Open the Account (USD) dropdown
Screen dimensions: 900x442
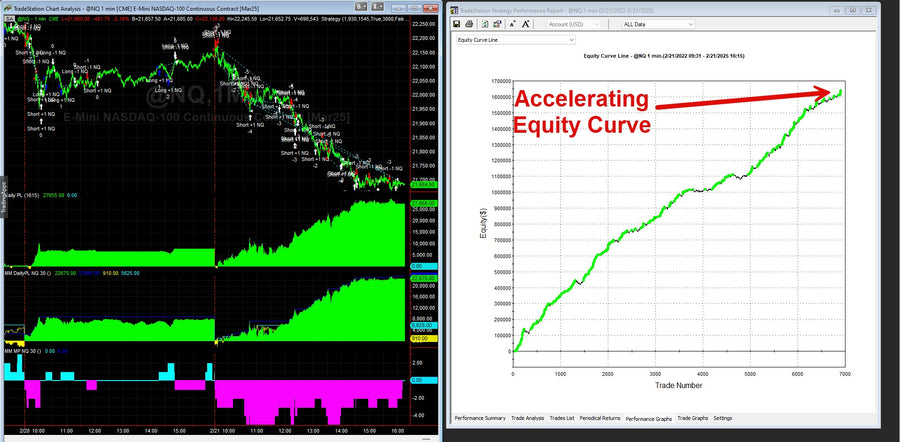pyautogui.click(x=574, y=24)
